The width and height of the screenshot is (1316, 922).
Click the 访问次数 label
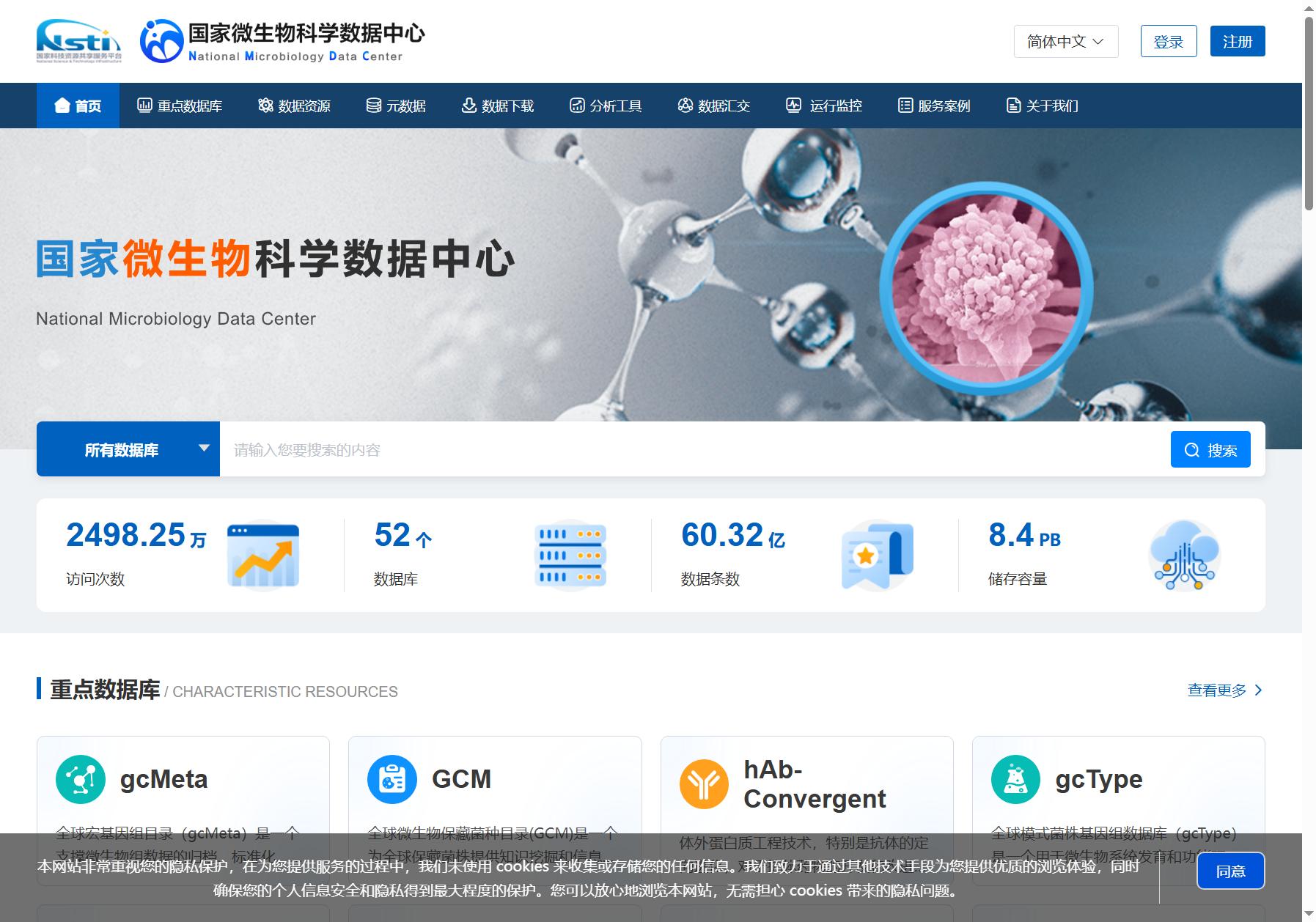pos(95,579)
